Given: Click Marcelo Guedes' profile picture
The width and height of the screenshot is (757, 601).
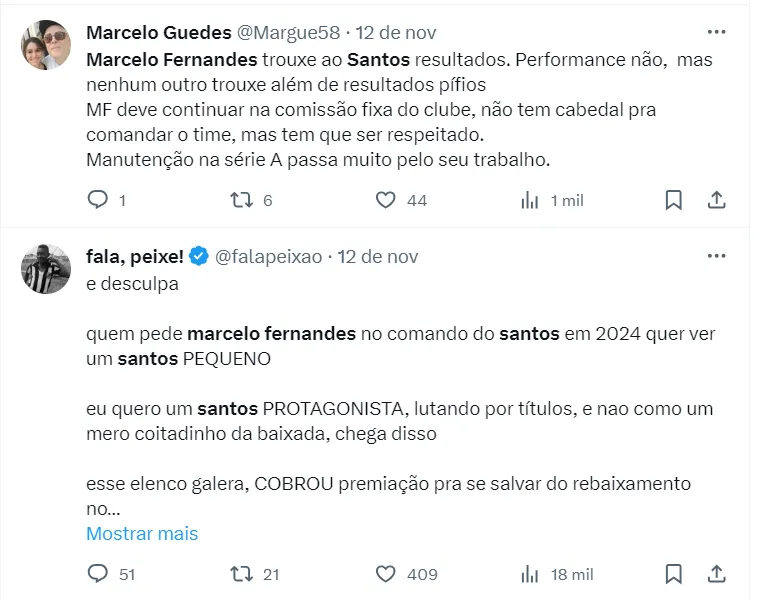Looking at the screenshot, I should [46, 45].
